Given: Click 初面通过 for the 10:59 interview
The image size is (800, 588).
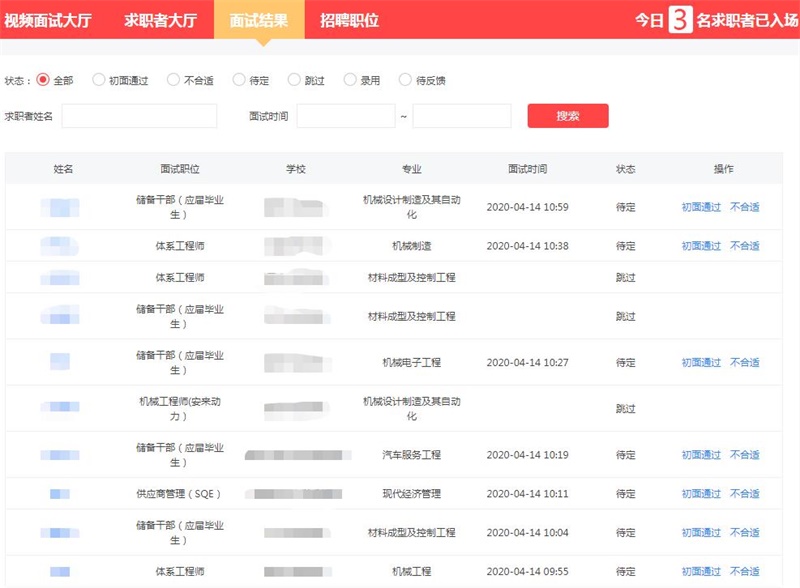Looking at the screenshot, I should click(701, 207).
